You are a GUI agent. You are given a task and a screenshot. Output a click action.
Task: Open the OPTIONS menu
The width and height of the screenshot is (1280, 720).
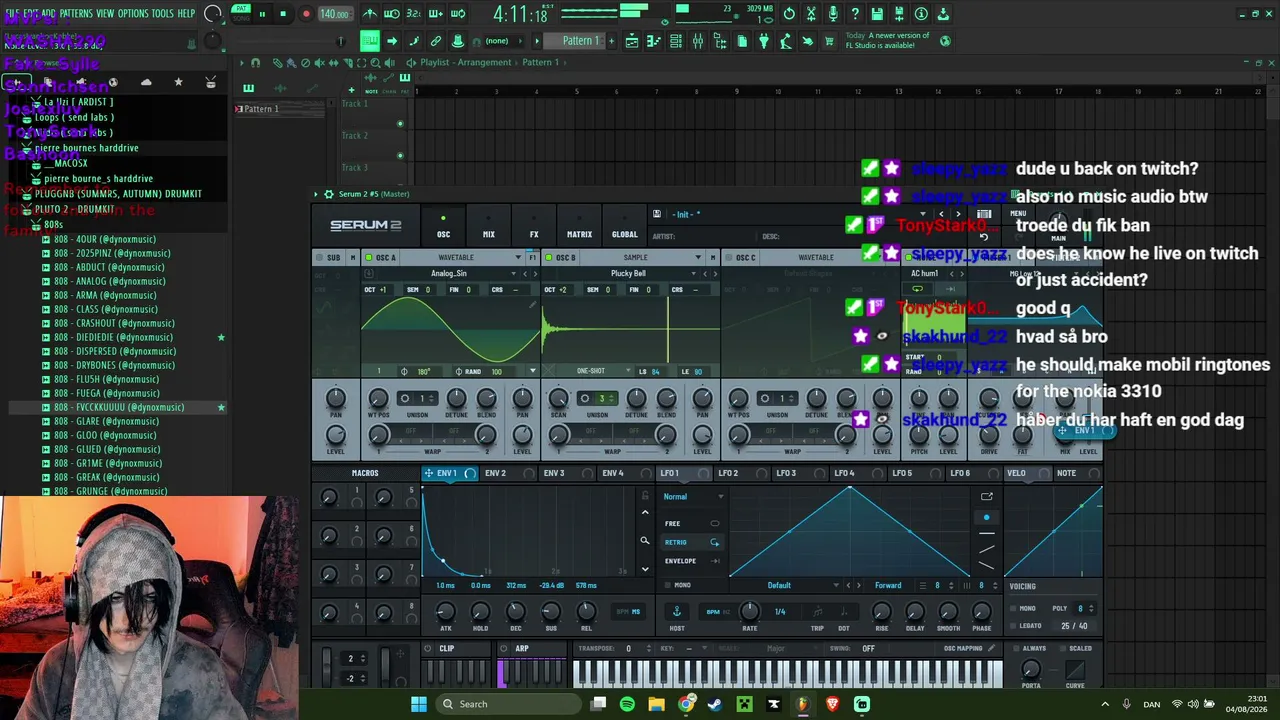coord(133,13)
